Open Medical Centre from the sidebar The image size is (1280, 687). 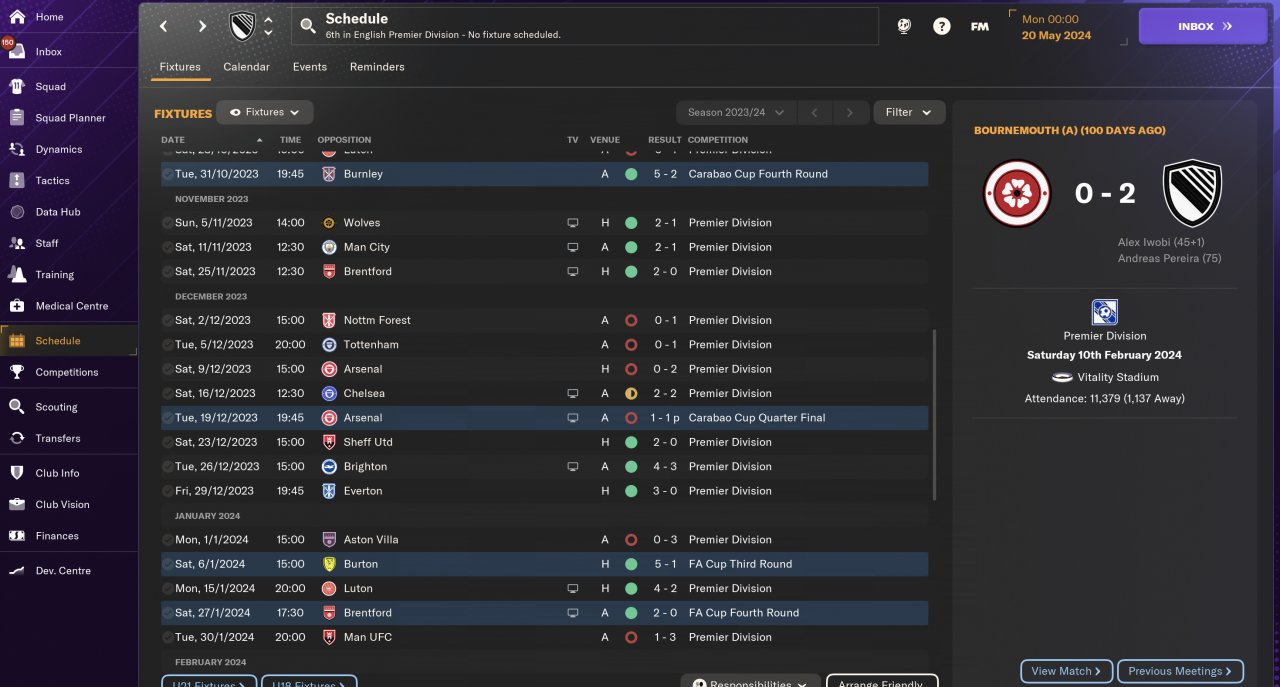(17, 306)
